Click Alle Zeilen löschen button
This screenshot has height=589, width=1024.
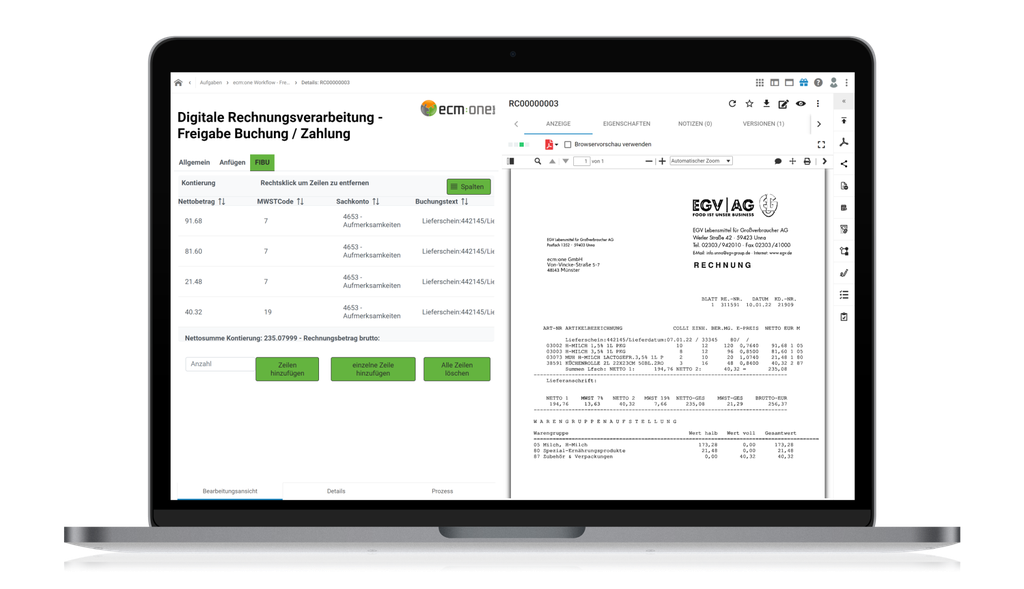tap(456, 369)
